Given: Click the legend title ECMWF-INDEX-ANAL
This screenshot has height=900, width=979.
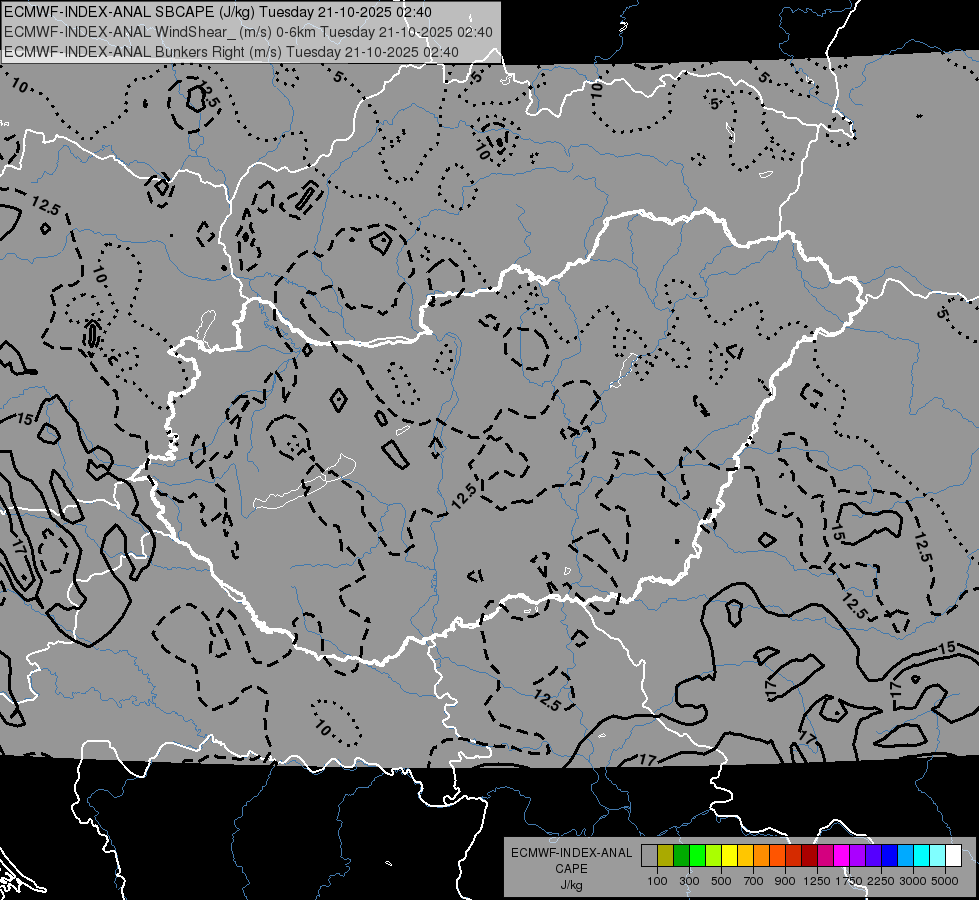Looking at the screenshot, I should tap(571, 853).
